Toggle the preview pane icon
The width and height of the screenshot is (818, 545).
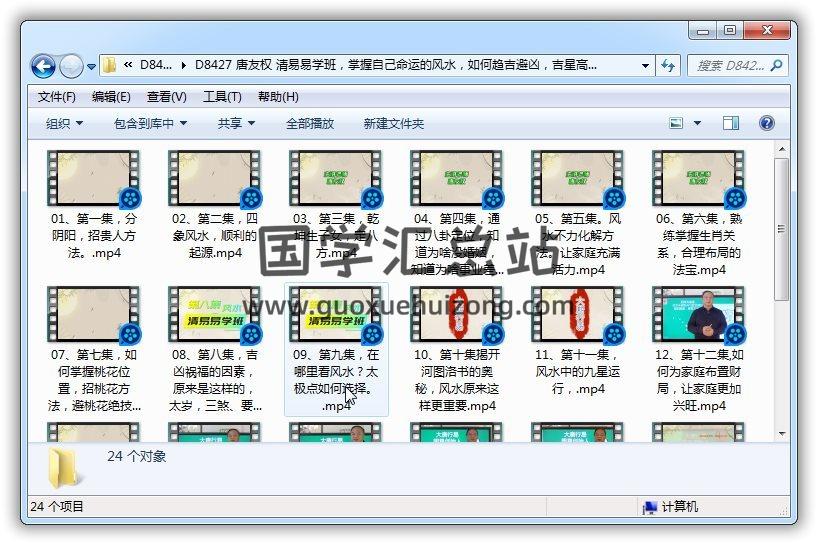click(x=731, y=123)
